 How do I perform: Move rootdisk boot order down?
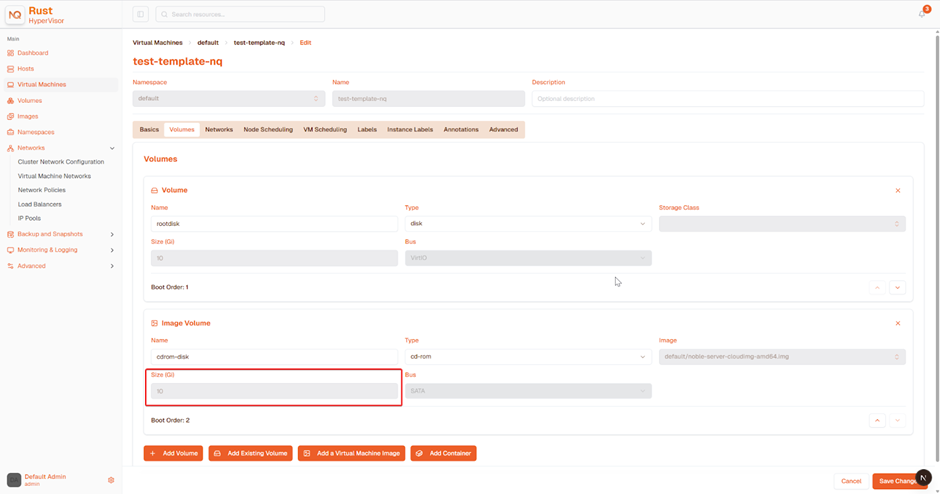click(897, 288)
